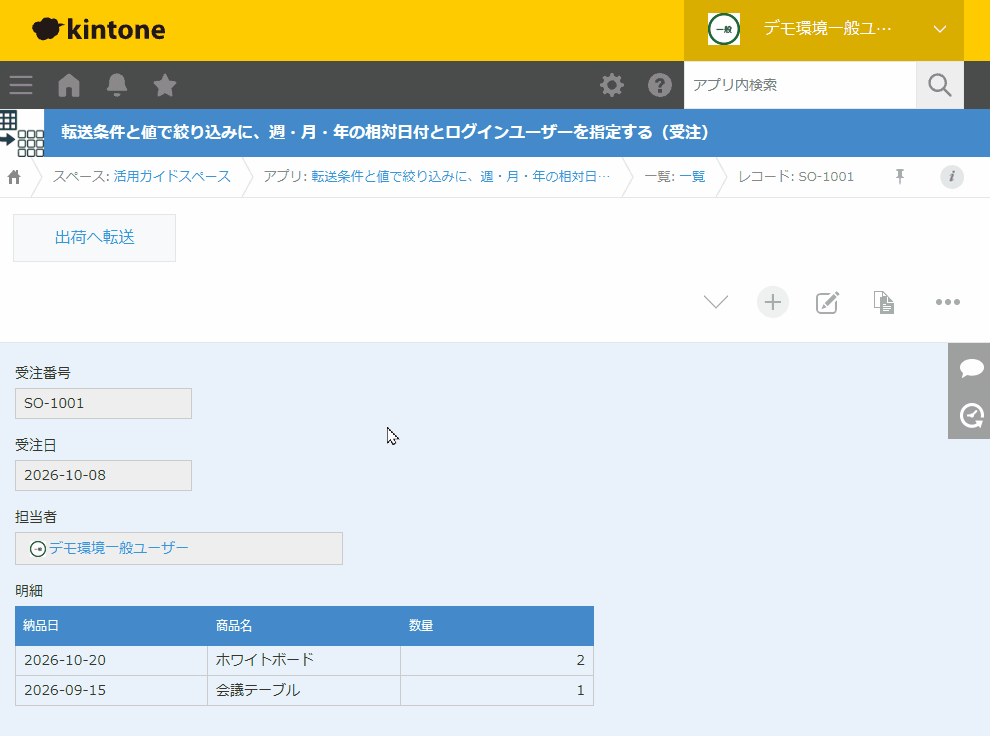Click the user avatar in header

(724, 29)
